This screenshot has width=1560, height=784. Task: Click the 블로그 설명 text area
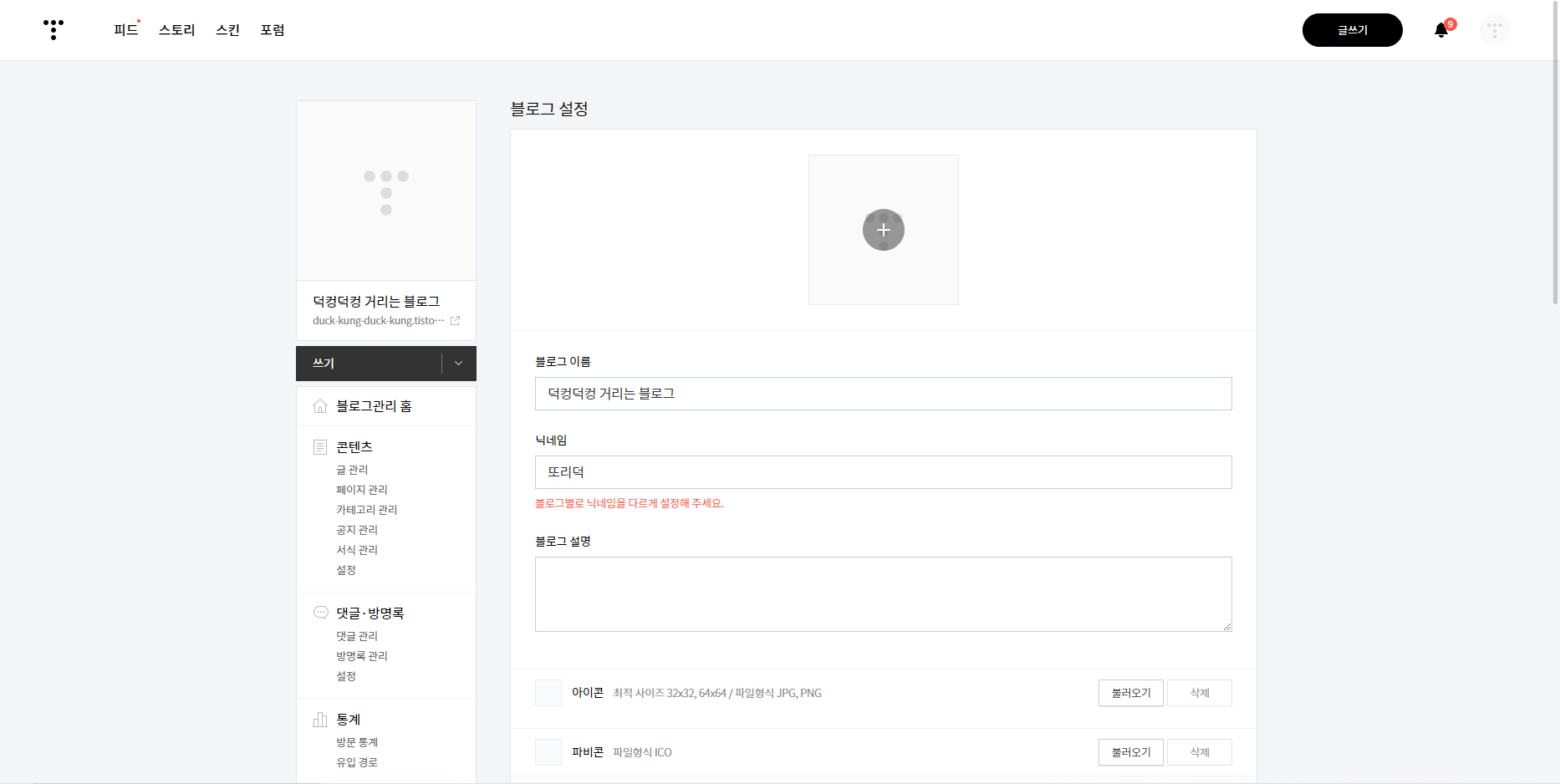884,594
